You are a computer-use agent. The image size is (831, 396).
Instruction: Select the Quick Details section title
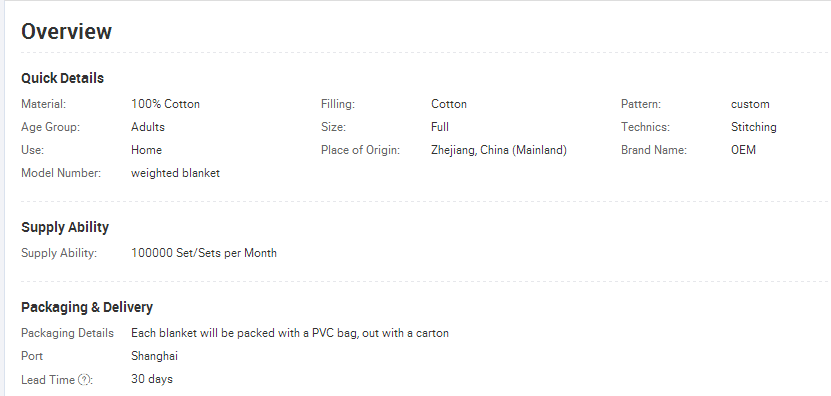(63, 78)
